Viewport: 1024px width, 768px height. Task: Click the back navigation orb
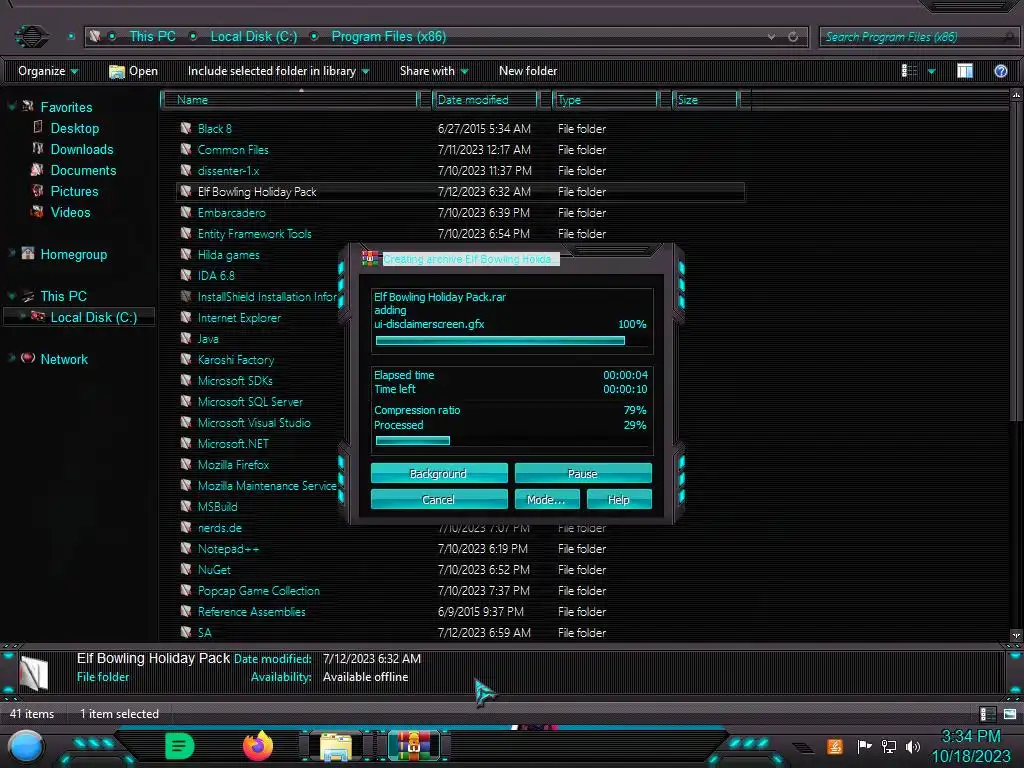coord(31,36)
